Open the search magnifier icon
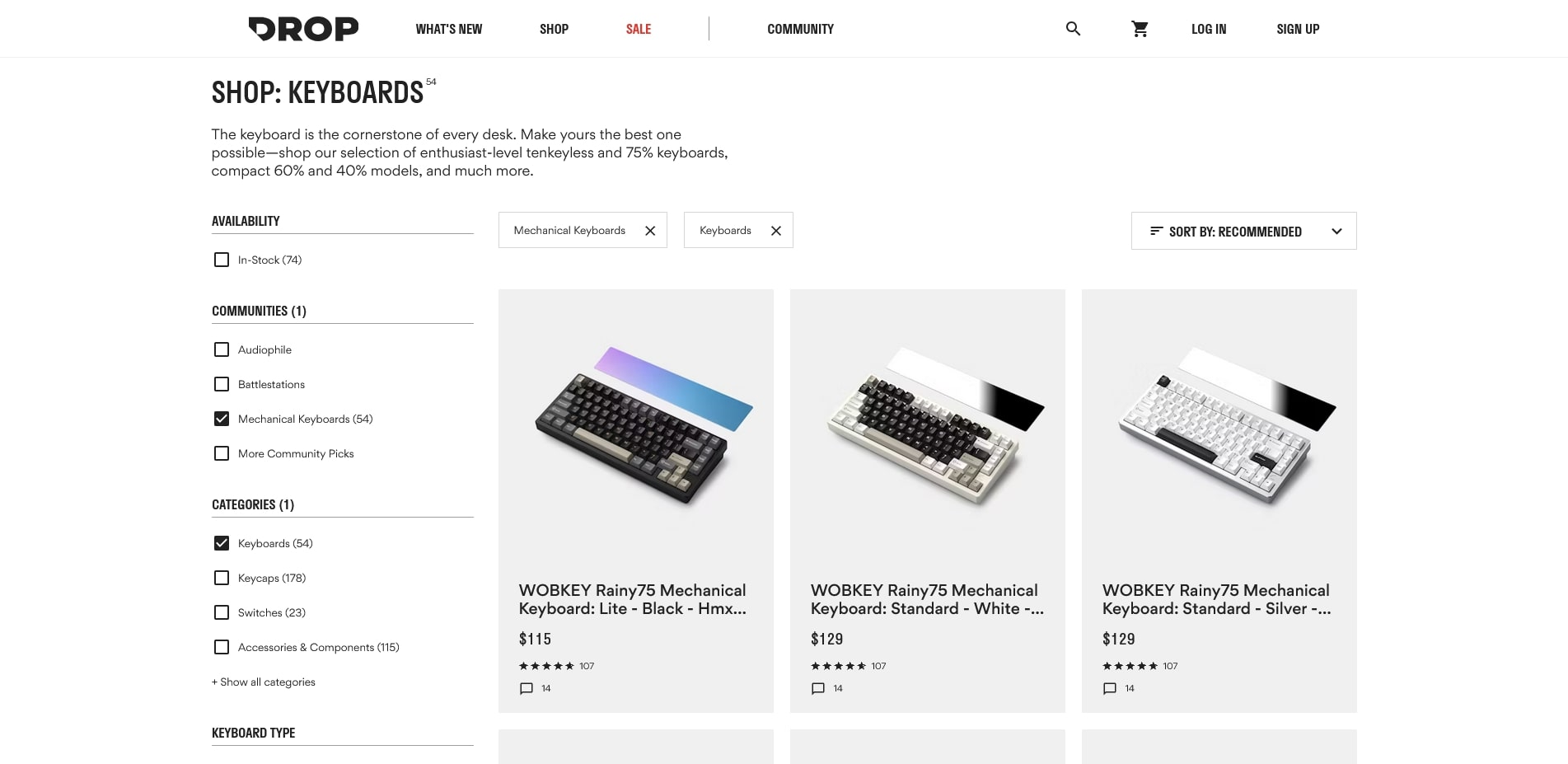 [x=1073, y=29]
